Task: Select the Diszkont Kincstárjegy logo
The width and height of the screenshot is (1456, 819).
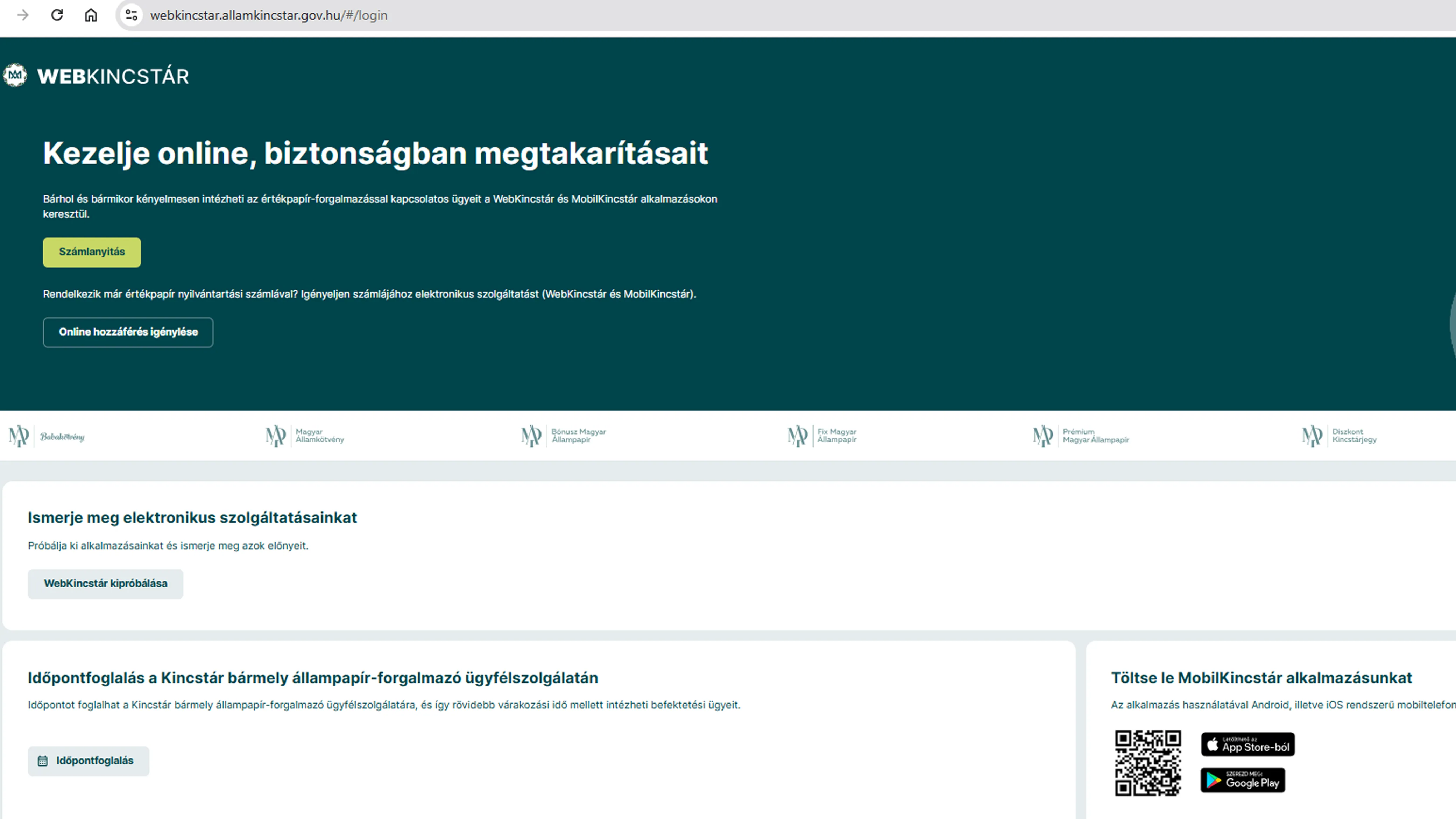Action: pos(1340,436)
